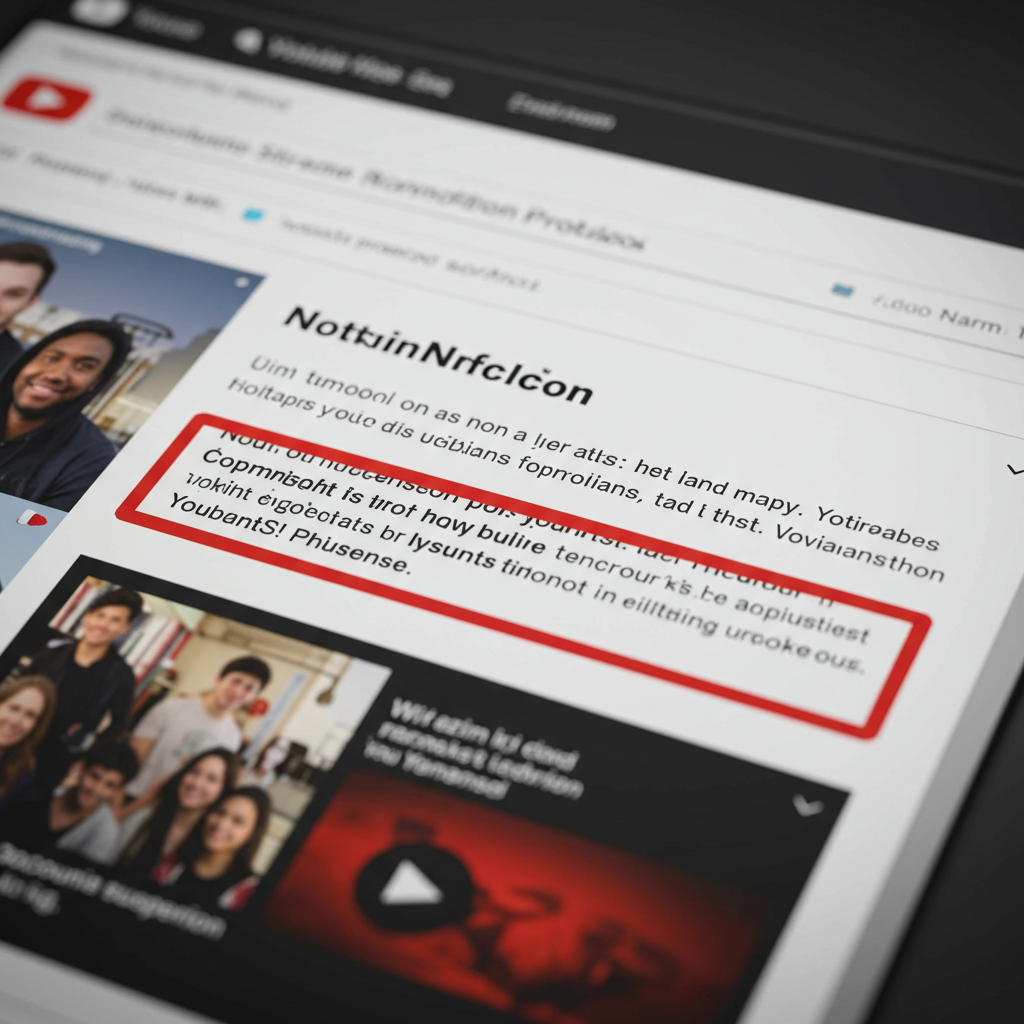The width and height of the screenshot is (1024, 1024).
Task: Click the rounded pill button in the top bar
Action: (99, 11)
